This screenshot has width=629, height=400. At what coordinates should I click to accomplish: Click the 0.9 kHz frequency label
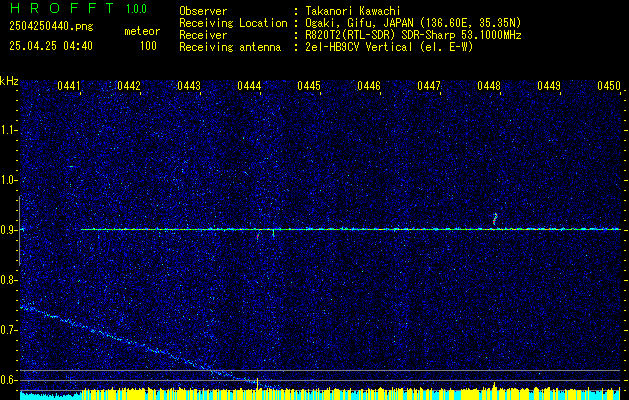click(x=7, y=230)
